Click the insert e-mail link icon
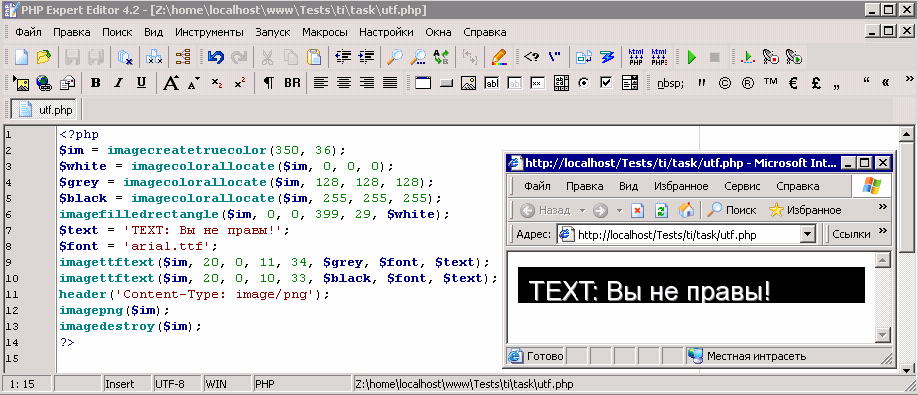The height and width of the screenshot is (395, 918). click(67, 83)
